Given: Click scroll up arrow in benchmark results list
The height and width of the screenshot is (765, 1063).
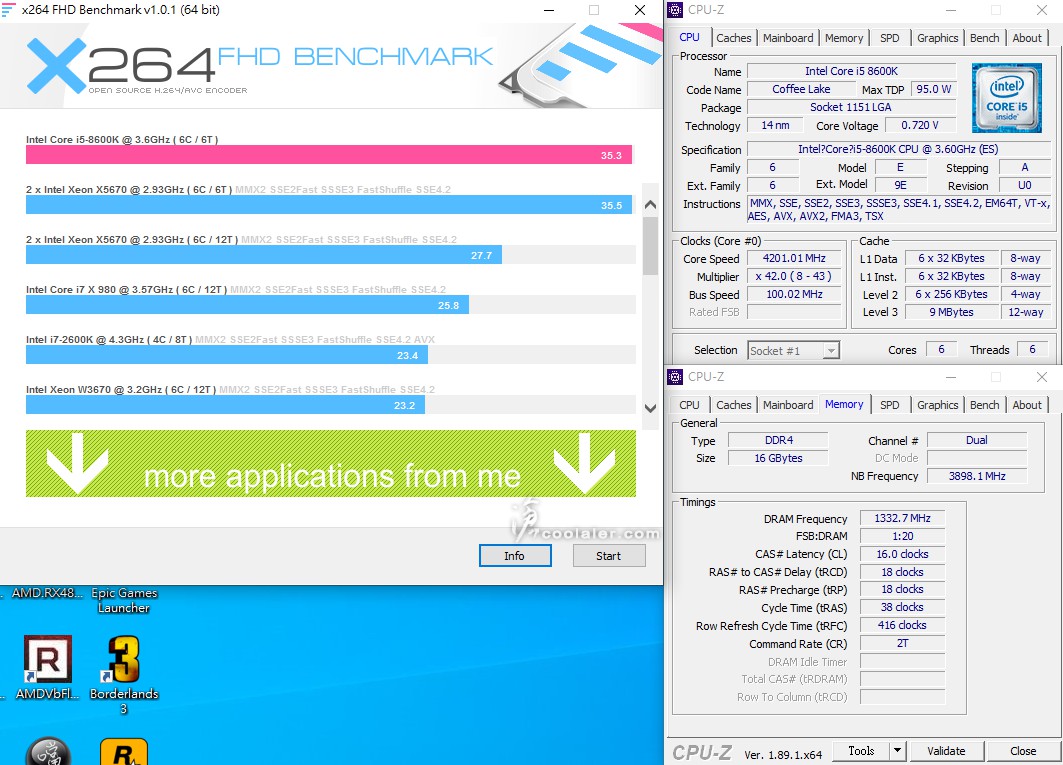Looking at the screenshot, I should click(650, 204).
